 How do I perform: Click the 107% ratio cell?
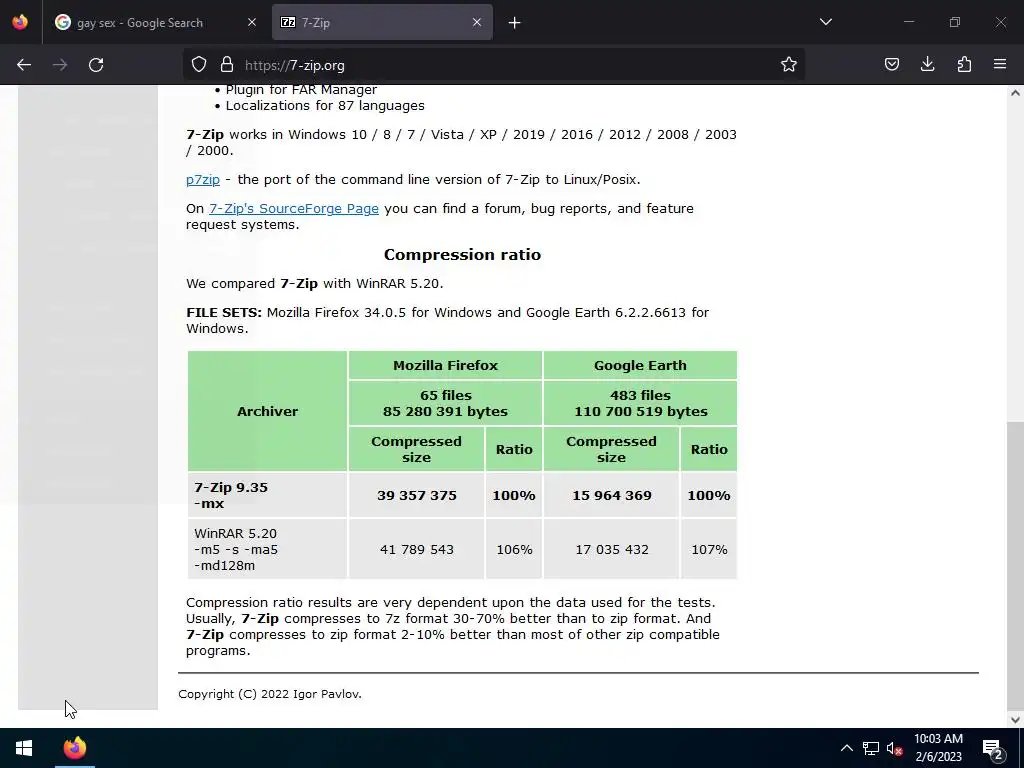(x=709, y=549)
